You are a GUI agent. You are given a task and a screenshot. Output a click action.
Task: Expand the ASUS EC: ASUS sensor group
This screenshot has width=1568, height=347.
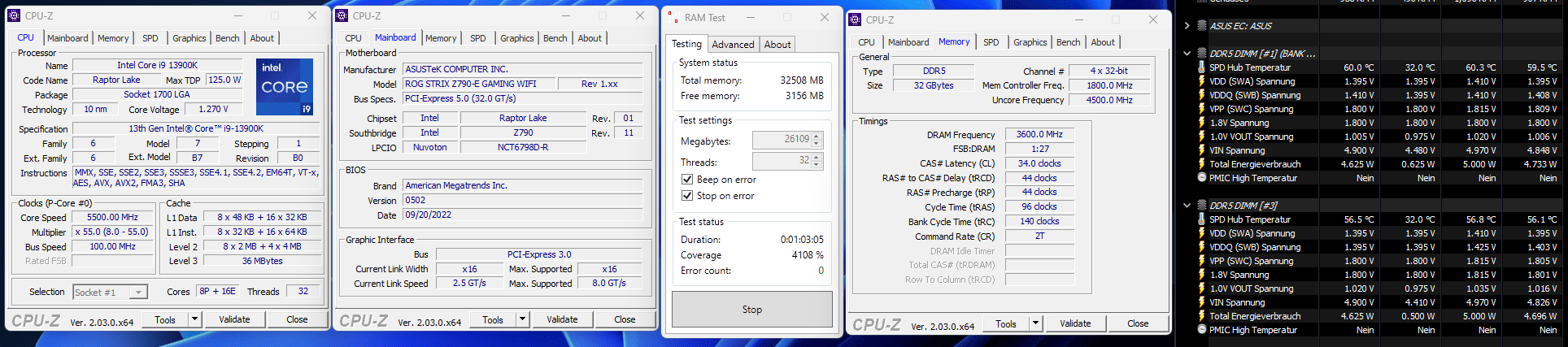coord(1187,26)
